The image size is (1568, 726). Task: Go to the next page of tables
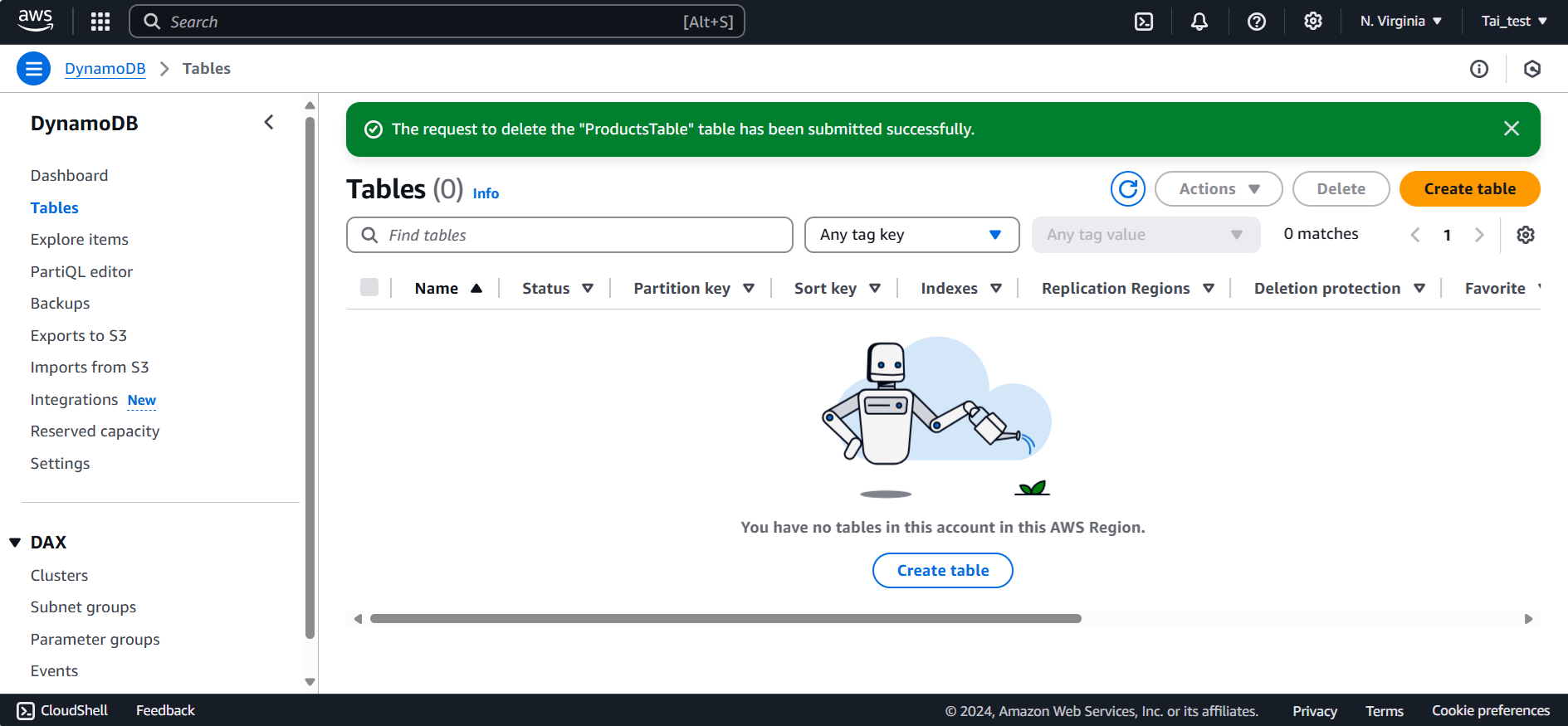1479,235
